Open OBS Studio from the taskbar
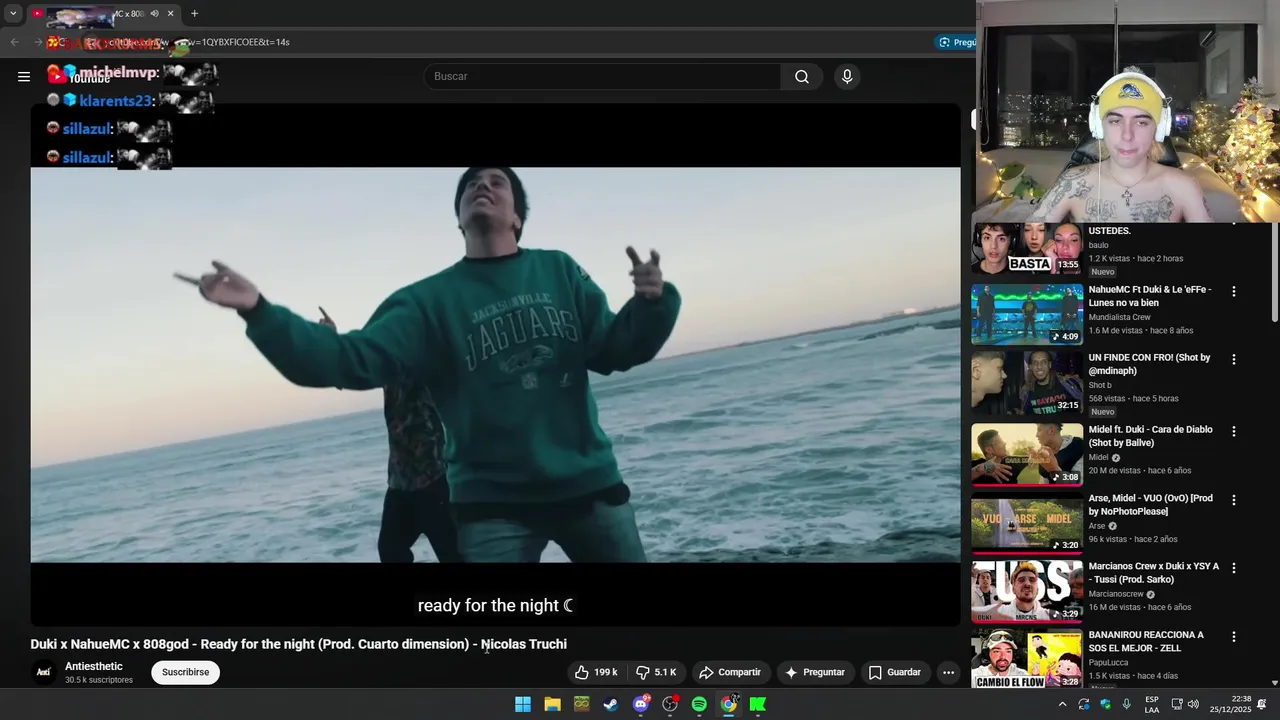1280x720 pixels. (x=670, y=704)
